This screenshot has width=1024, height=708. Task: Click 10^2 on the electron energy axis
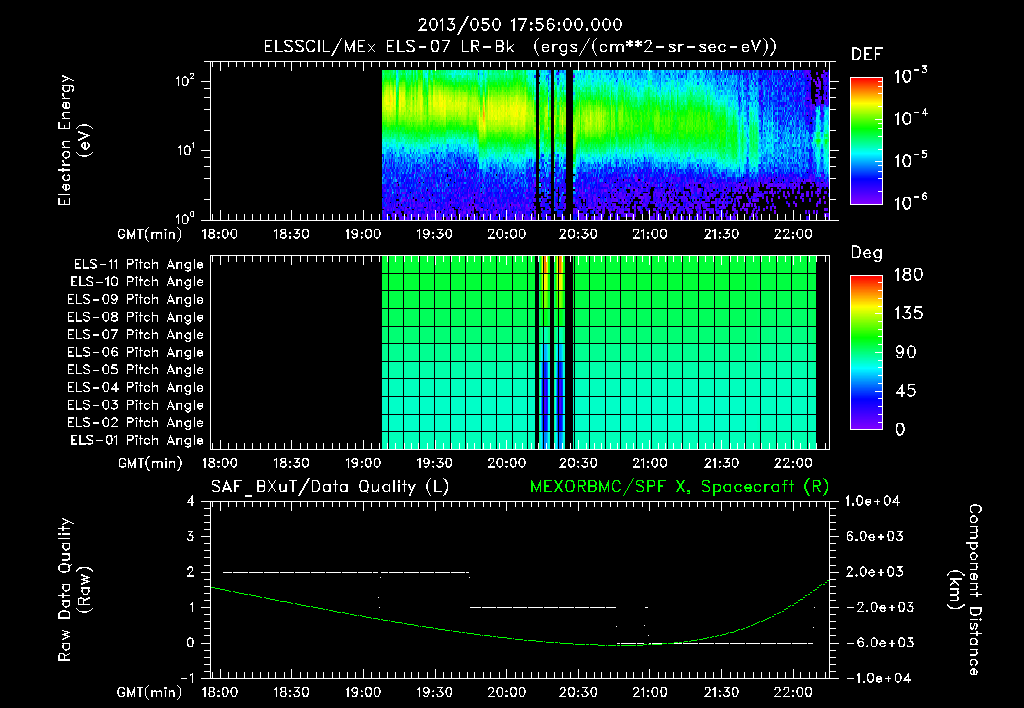click(185, 81)
